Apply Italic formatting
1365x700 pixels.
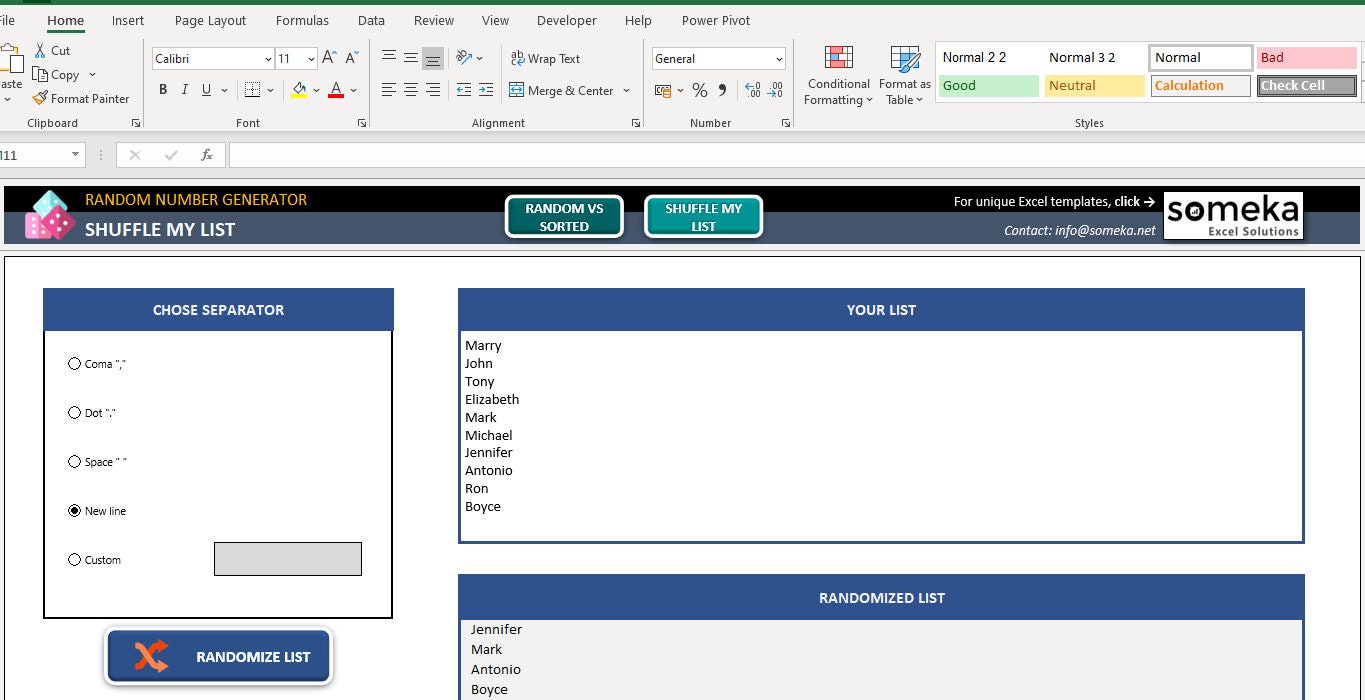[x=185, y=90]
